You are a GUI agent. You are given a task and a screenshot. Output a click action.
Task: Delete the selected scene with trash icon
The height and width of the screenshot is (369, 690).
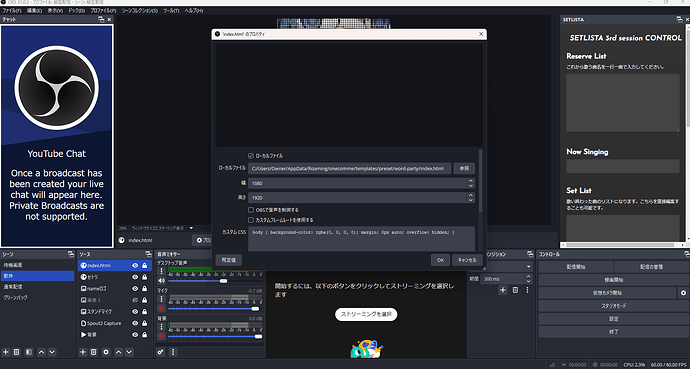coord(16,352)
